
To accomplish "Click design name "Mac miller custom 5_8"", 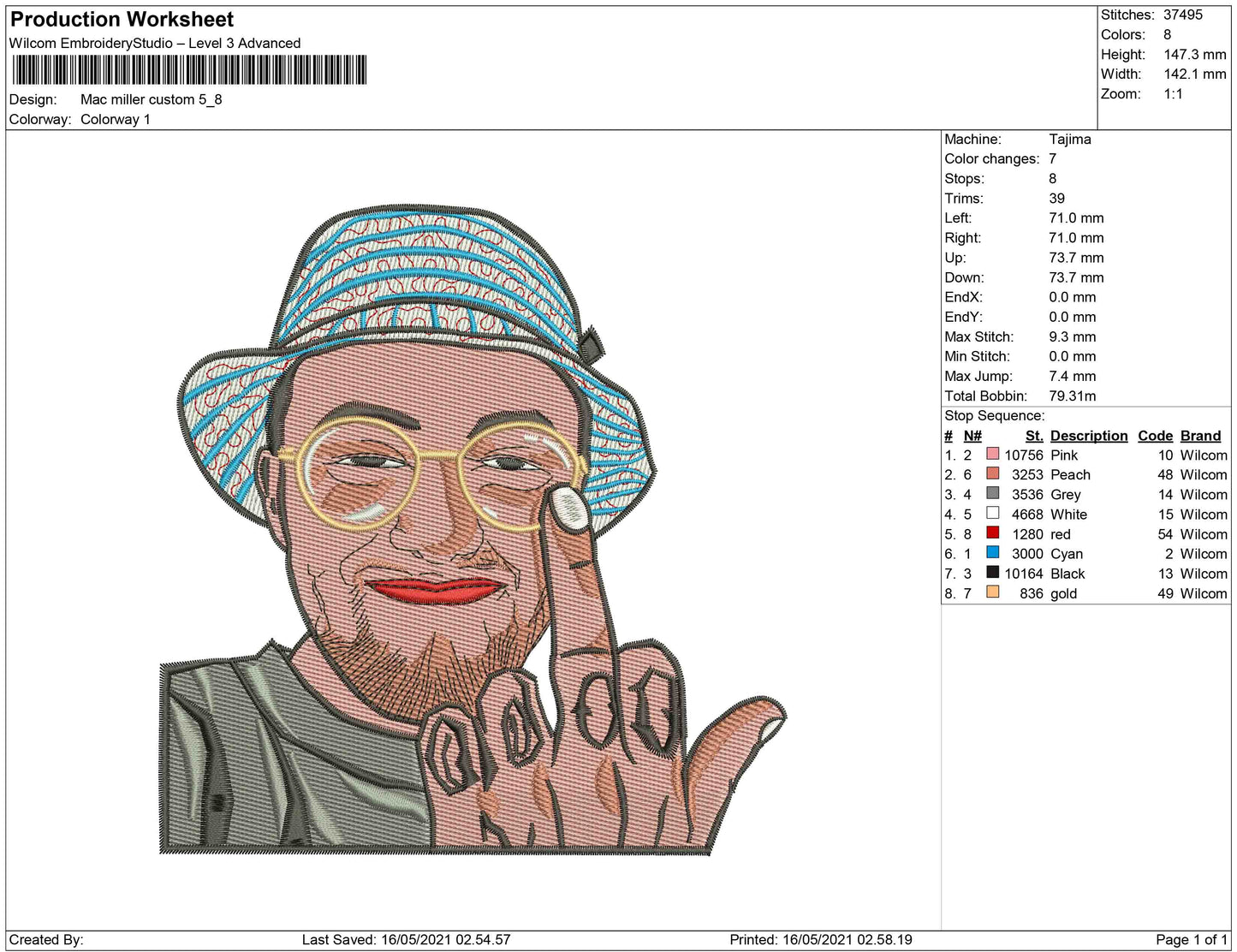I will (152, 99).
